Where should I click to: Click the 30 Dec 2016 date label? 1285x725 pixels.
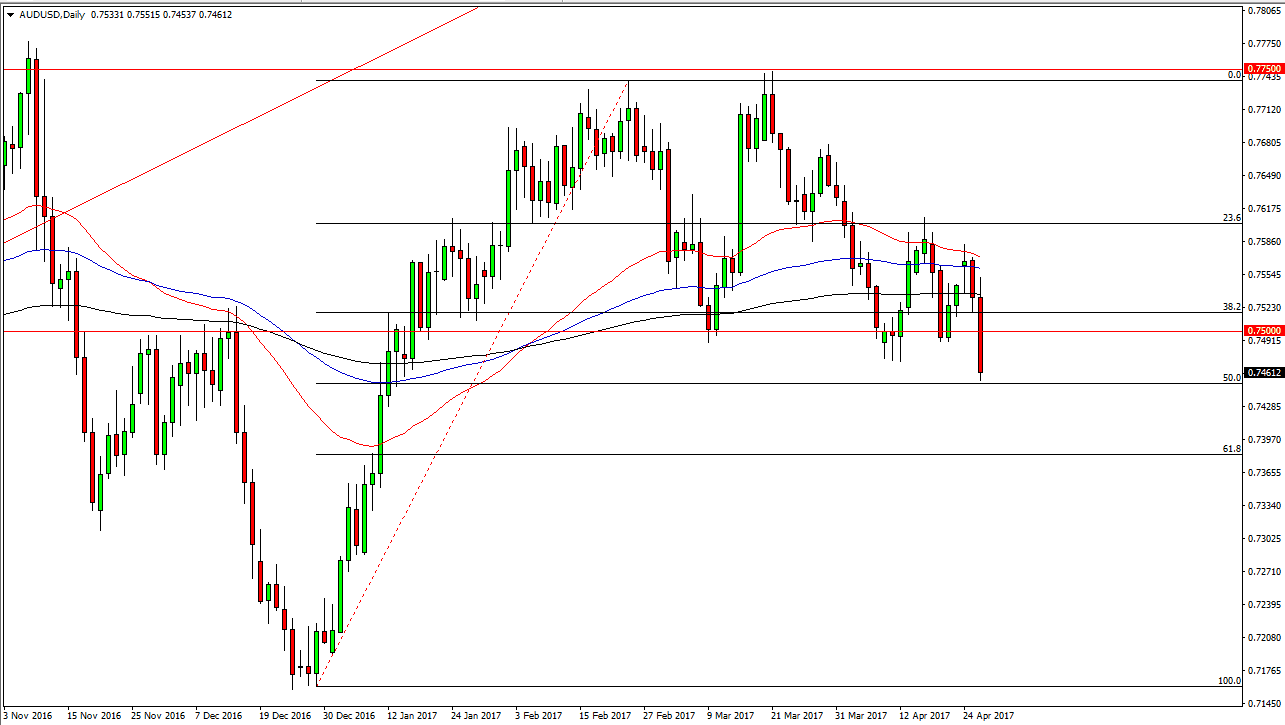tap(350, 716)
